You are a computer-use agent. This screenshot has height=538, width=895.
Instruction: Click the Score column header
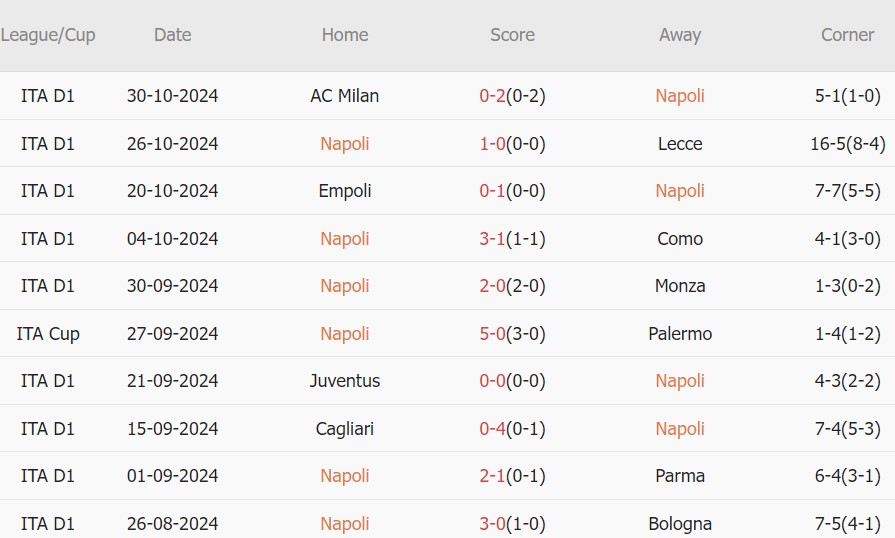coord(512,35)
